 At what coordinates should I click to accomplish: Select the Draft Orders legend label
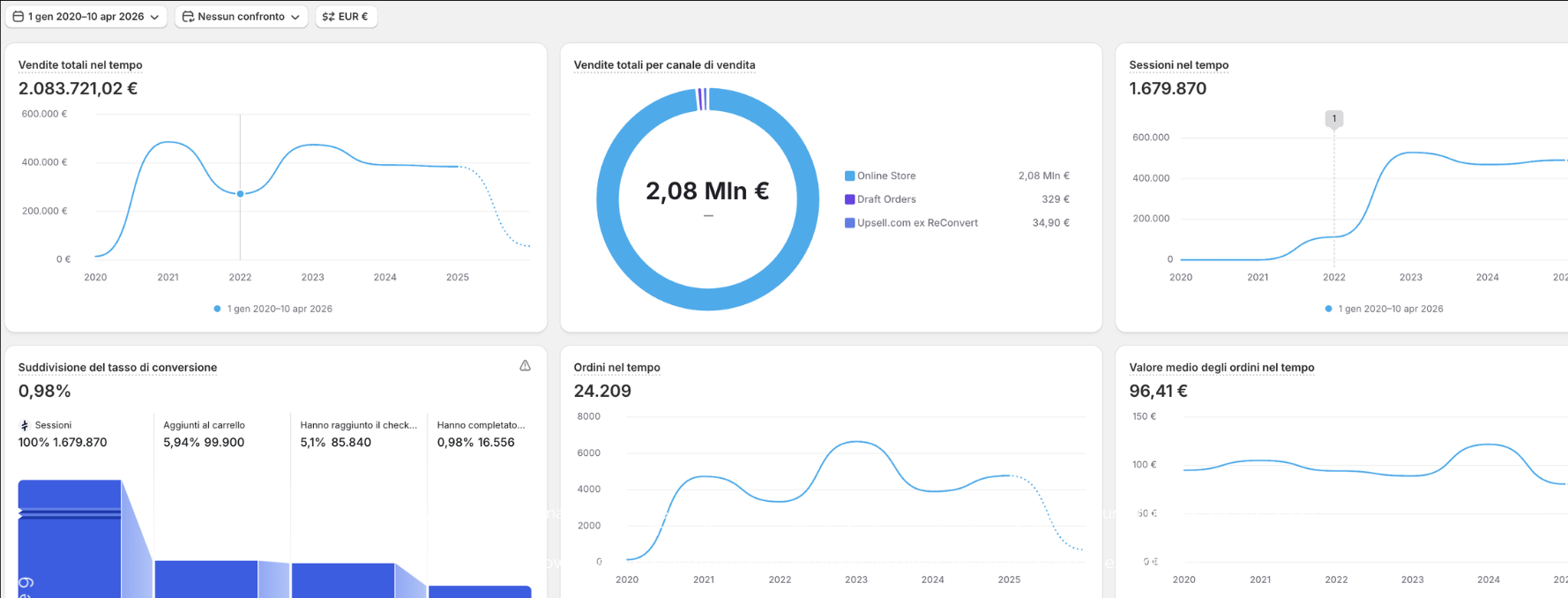point(886,199)
